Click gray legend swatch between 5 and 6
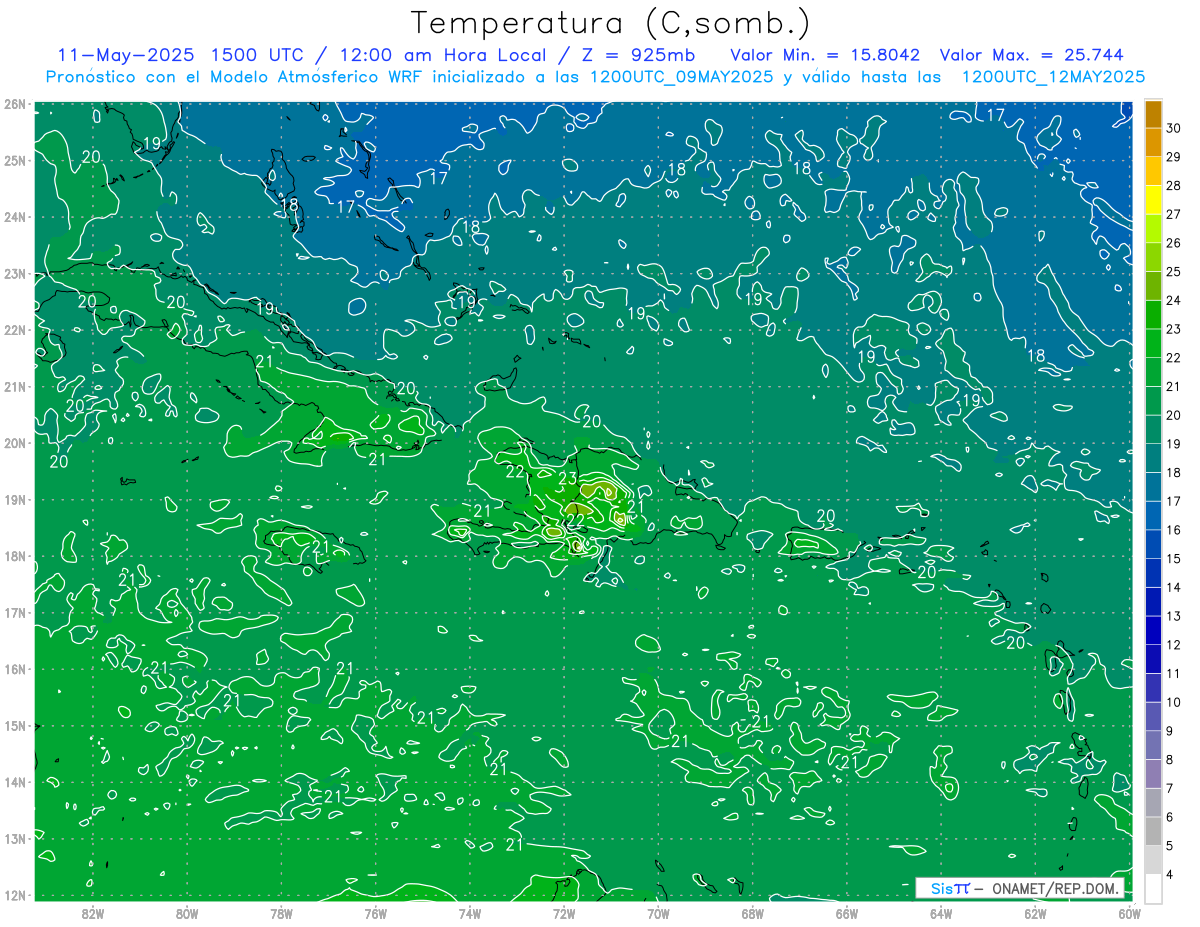Viewport: 1200px width, 927px height. click(1153, 831)
